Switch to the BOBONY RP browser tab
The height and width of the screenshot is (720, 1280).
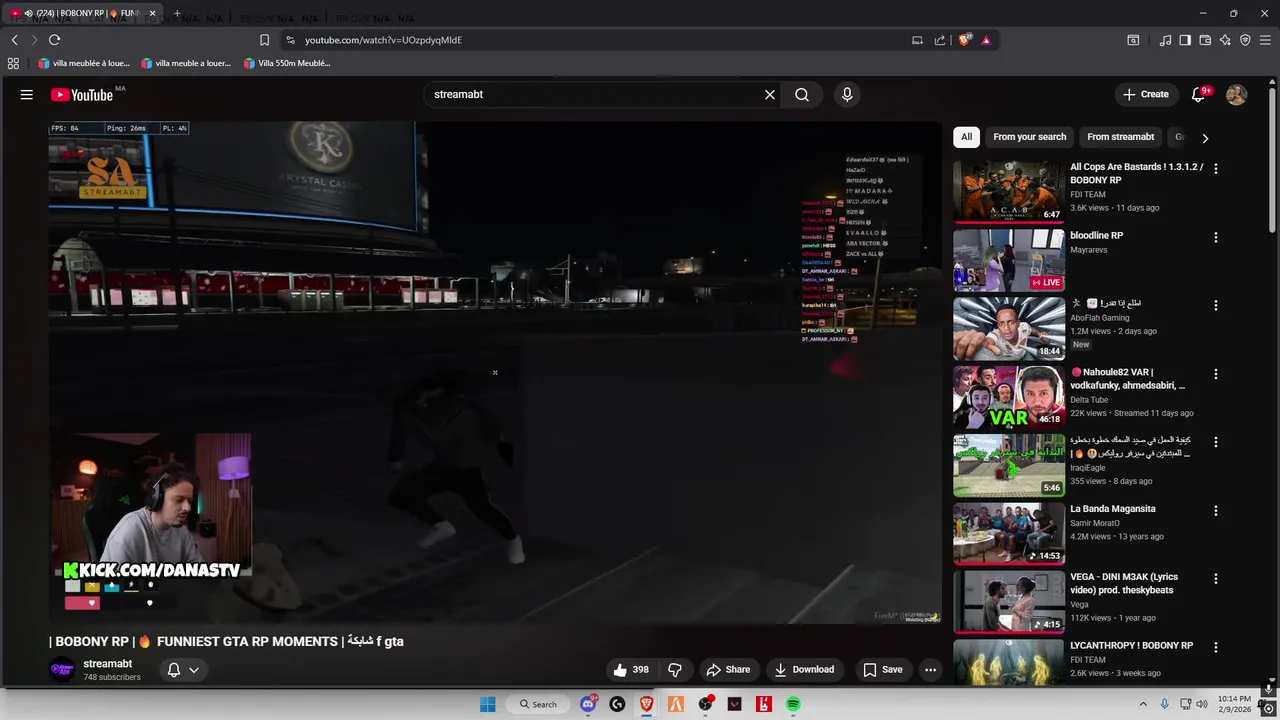(82, 13)
